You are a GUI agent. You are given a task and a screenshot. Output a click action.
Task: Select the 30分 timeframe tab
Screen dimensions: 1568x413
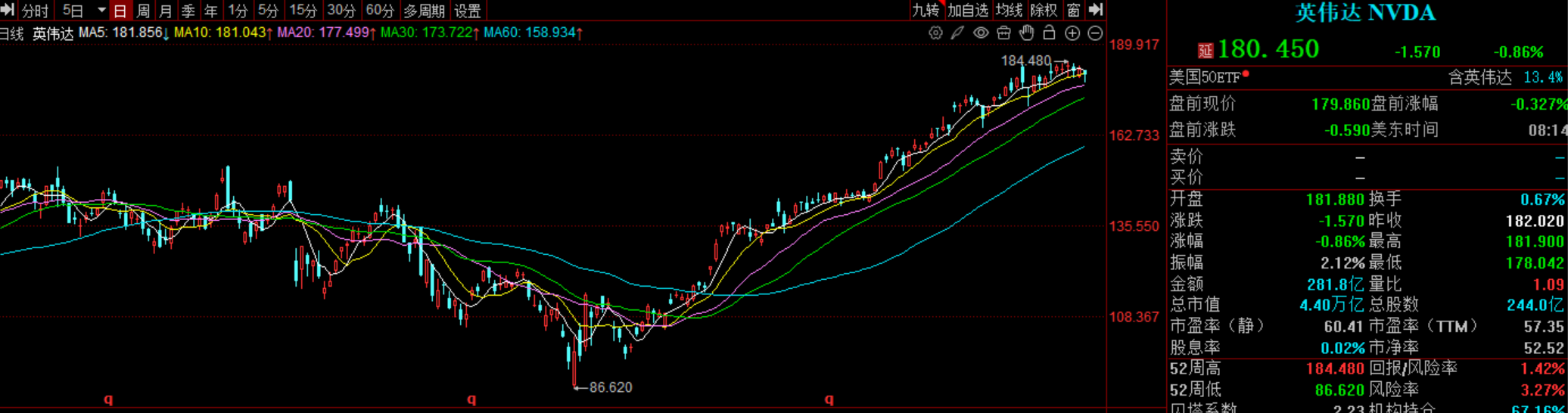pyautogui.click(x=341, y=11)
